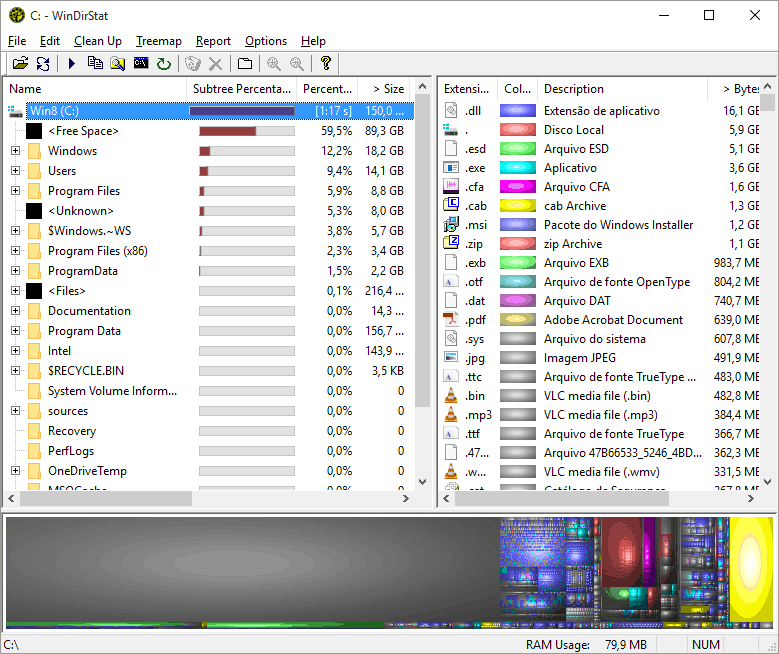Expand the Program Files folder node
This screenshot has height=654, width=779.
(x=15, y=190)
